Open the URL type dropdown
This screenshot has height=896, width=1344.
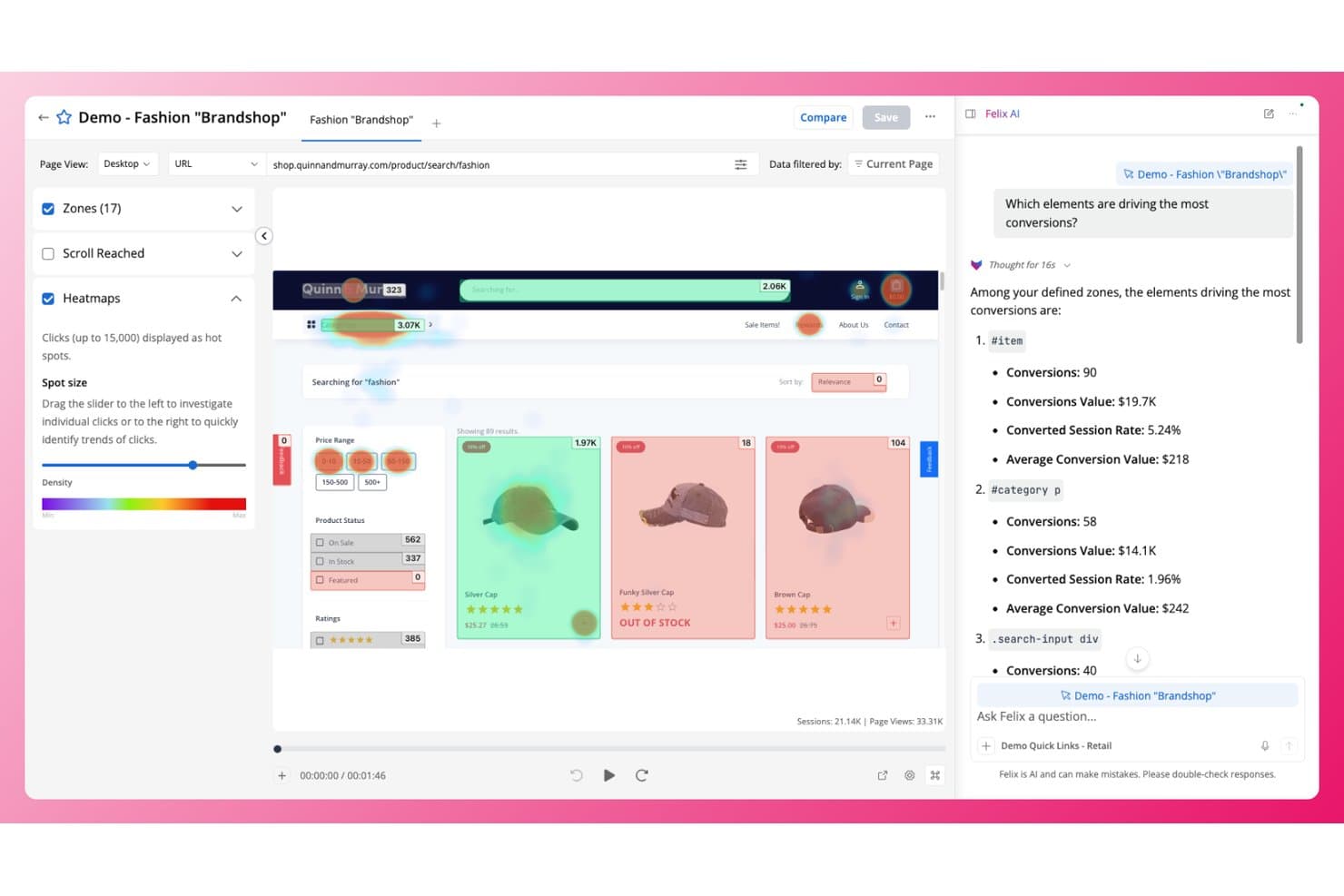click(x=216, y=164)
